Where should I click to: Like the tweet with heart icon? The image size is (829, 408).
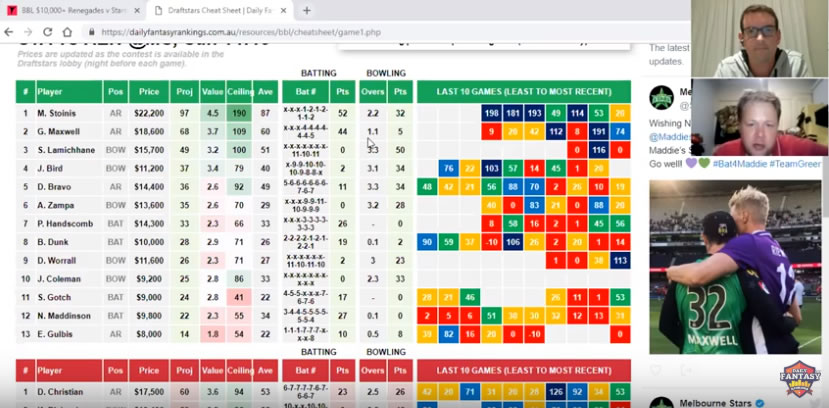[x=655, y=370]
